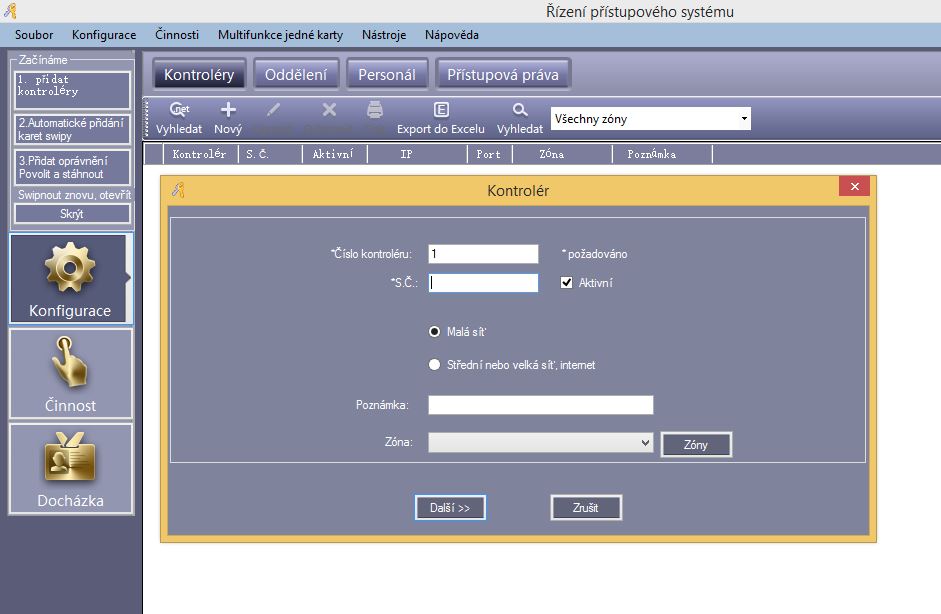Screen dimensions: 941x614
Task: Click the Další >> button
Action: (x=450, y=508)
